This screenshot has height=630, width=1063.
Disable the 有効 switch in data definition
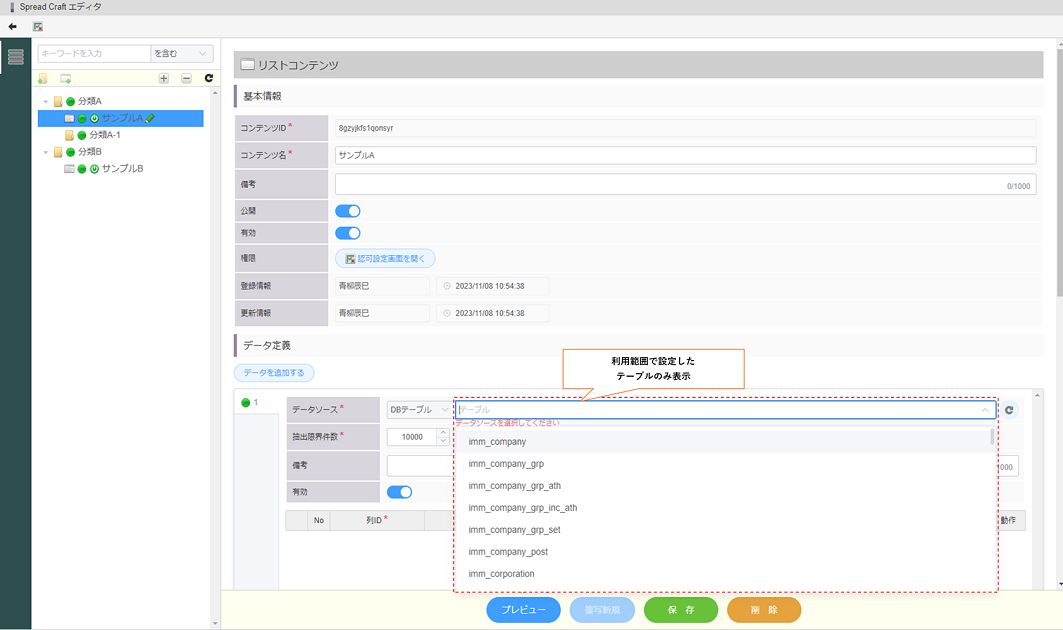tap(399, 492)
